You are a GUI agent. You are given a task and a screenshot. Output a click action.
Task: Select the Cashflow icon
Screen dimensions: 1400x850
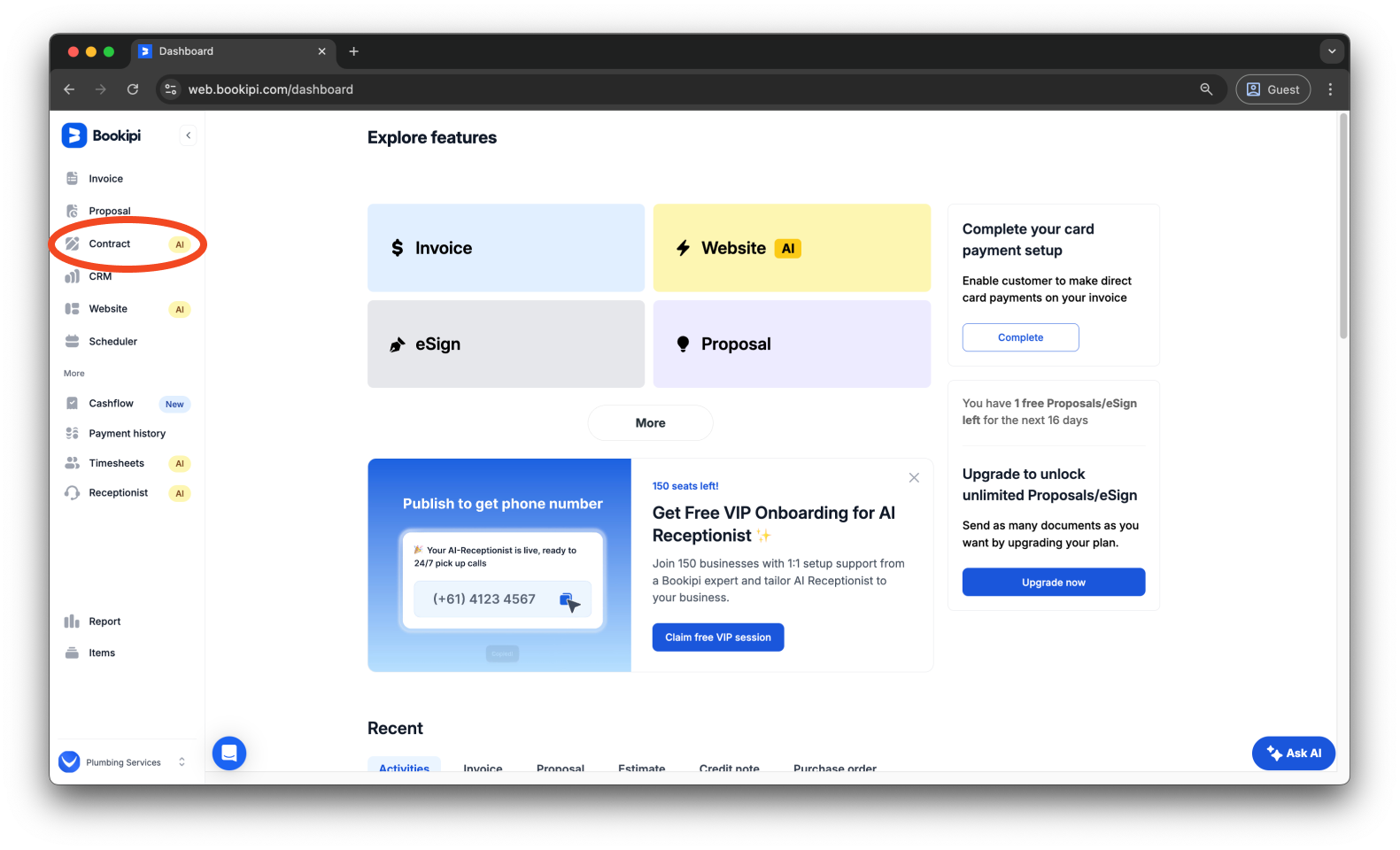[x=73, y=404]
